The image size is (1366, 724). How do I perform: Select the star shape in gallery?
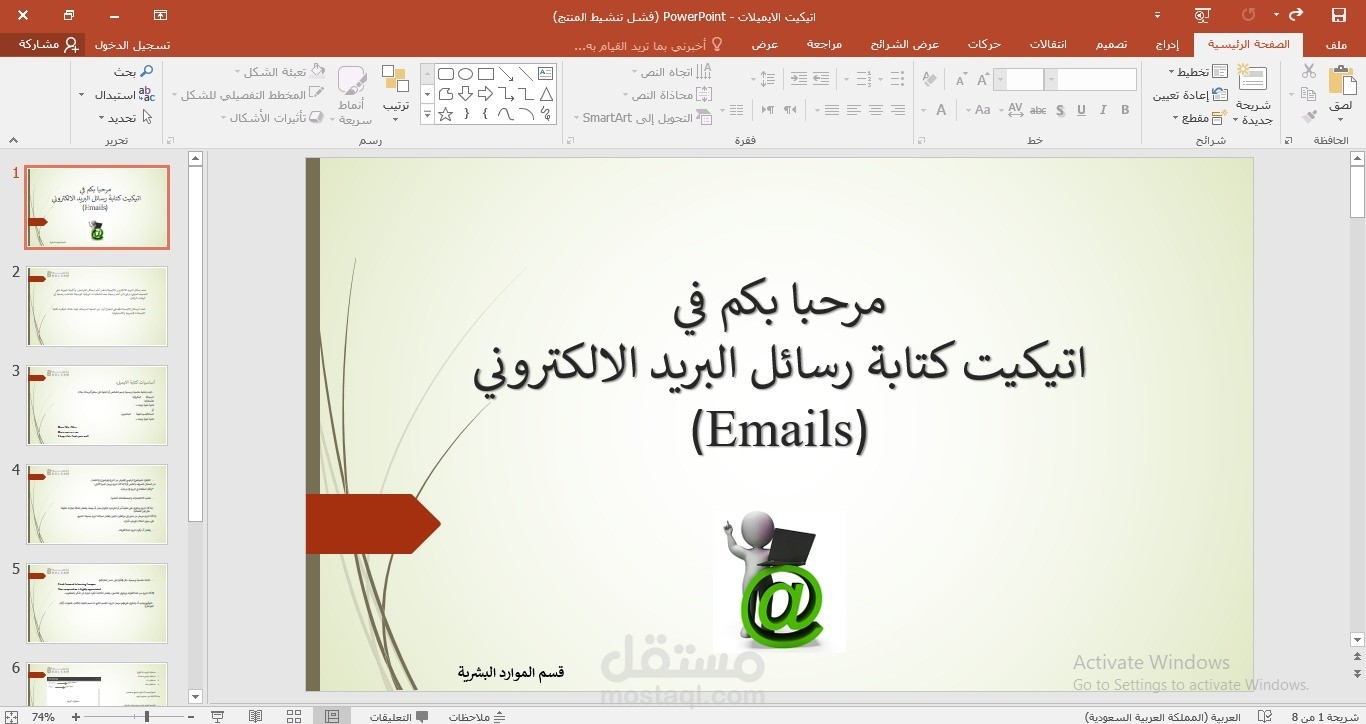pyautogui.click(x=446, y=114)
